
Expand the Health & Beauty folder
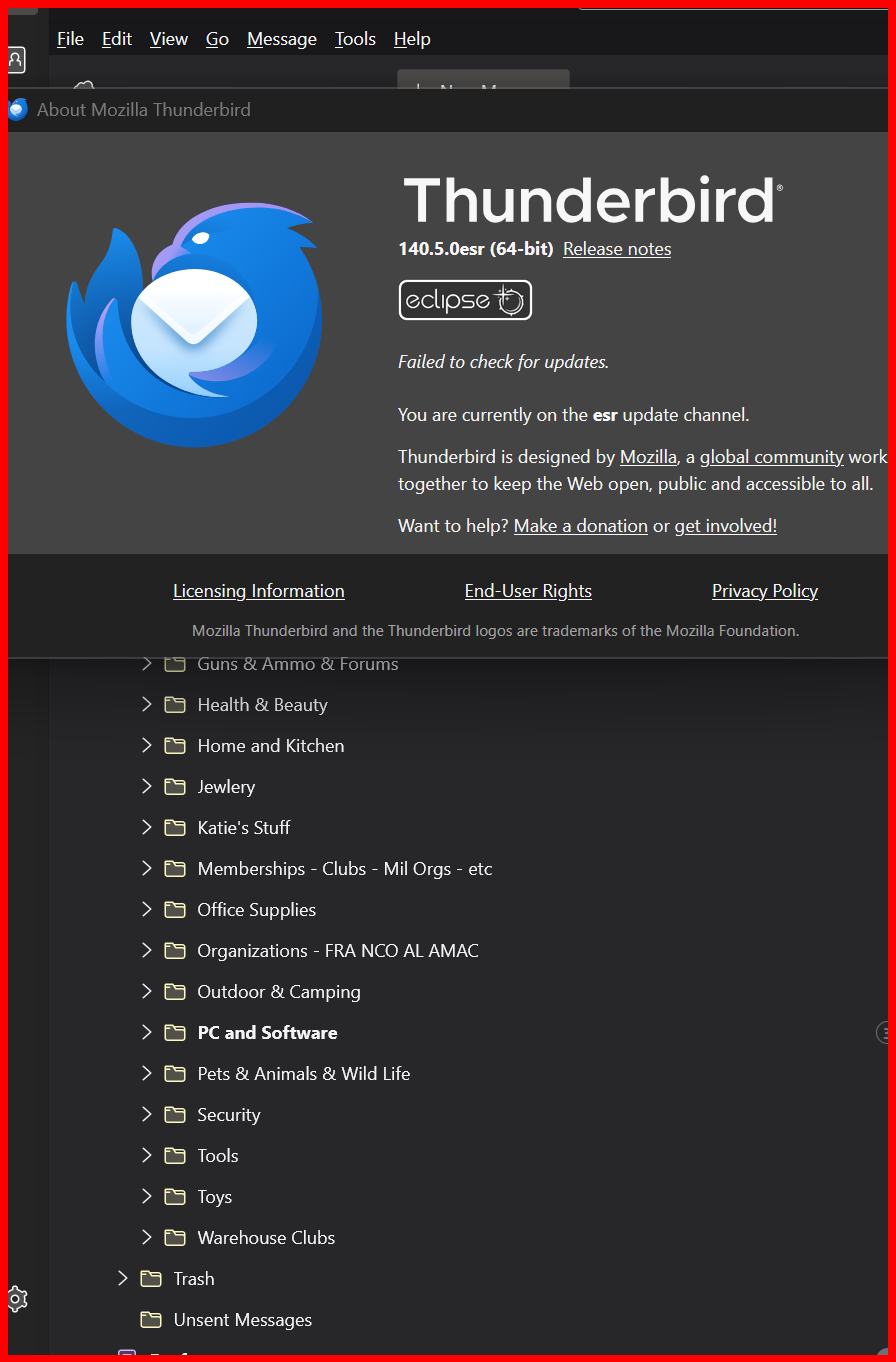pyautogui.click(x=147, y=705)
